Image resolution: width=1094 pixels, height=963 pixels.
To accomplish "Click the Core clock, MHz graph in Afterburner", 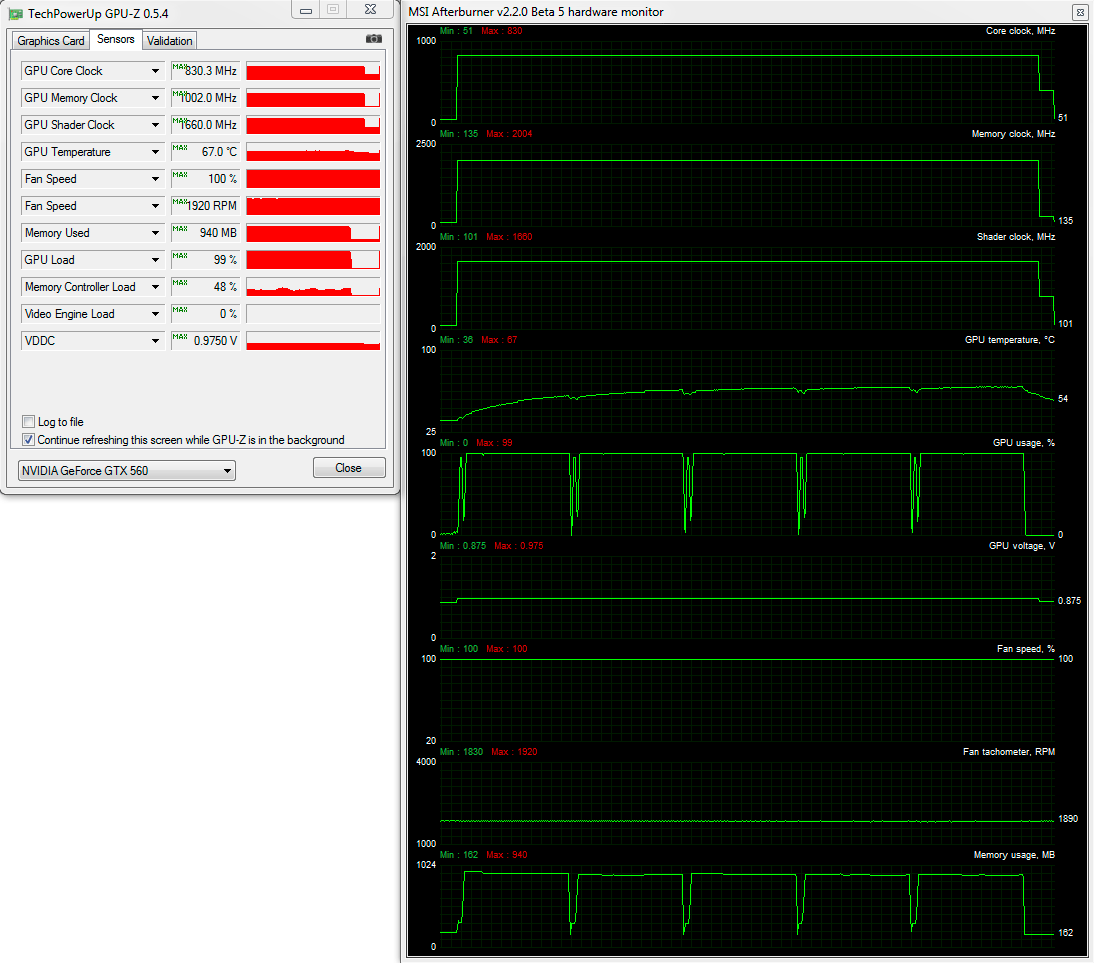I will (x=747, y=82).
